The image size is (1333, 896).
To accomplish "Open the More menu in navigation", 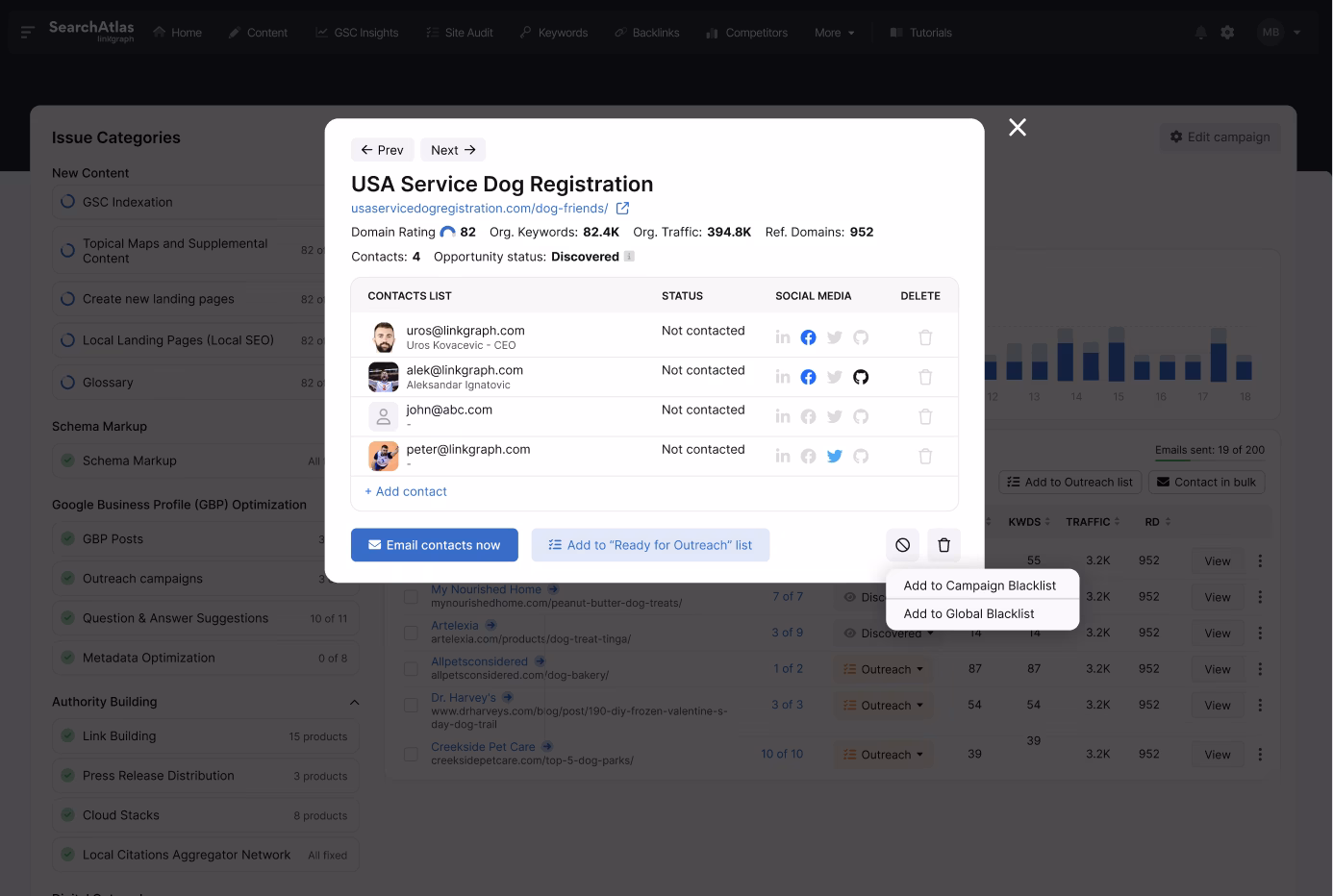I will pos(834,33).
